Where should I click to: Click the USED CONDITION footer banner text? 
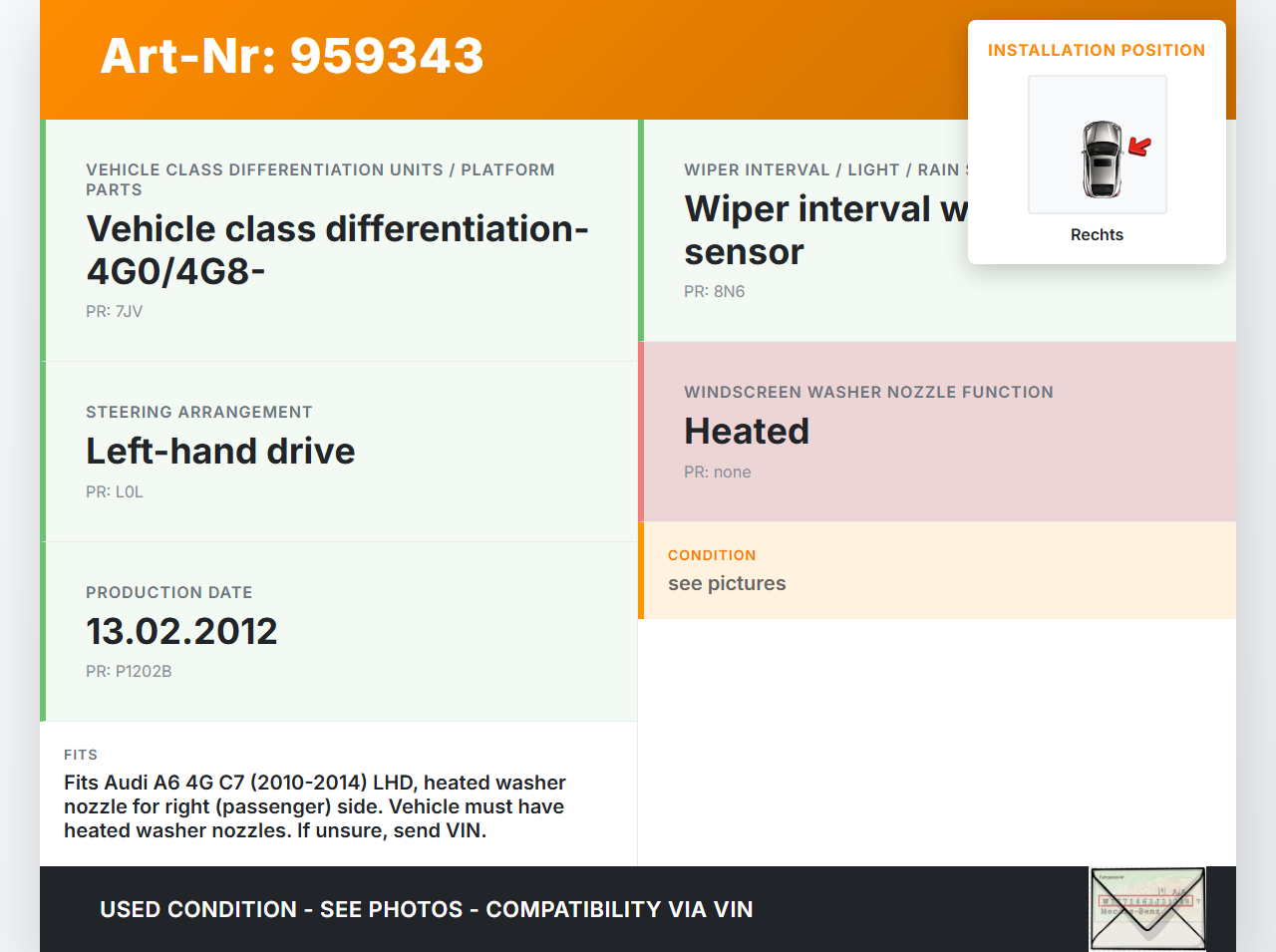pyautogui.click(x=426, y=909)
